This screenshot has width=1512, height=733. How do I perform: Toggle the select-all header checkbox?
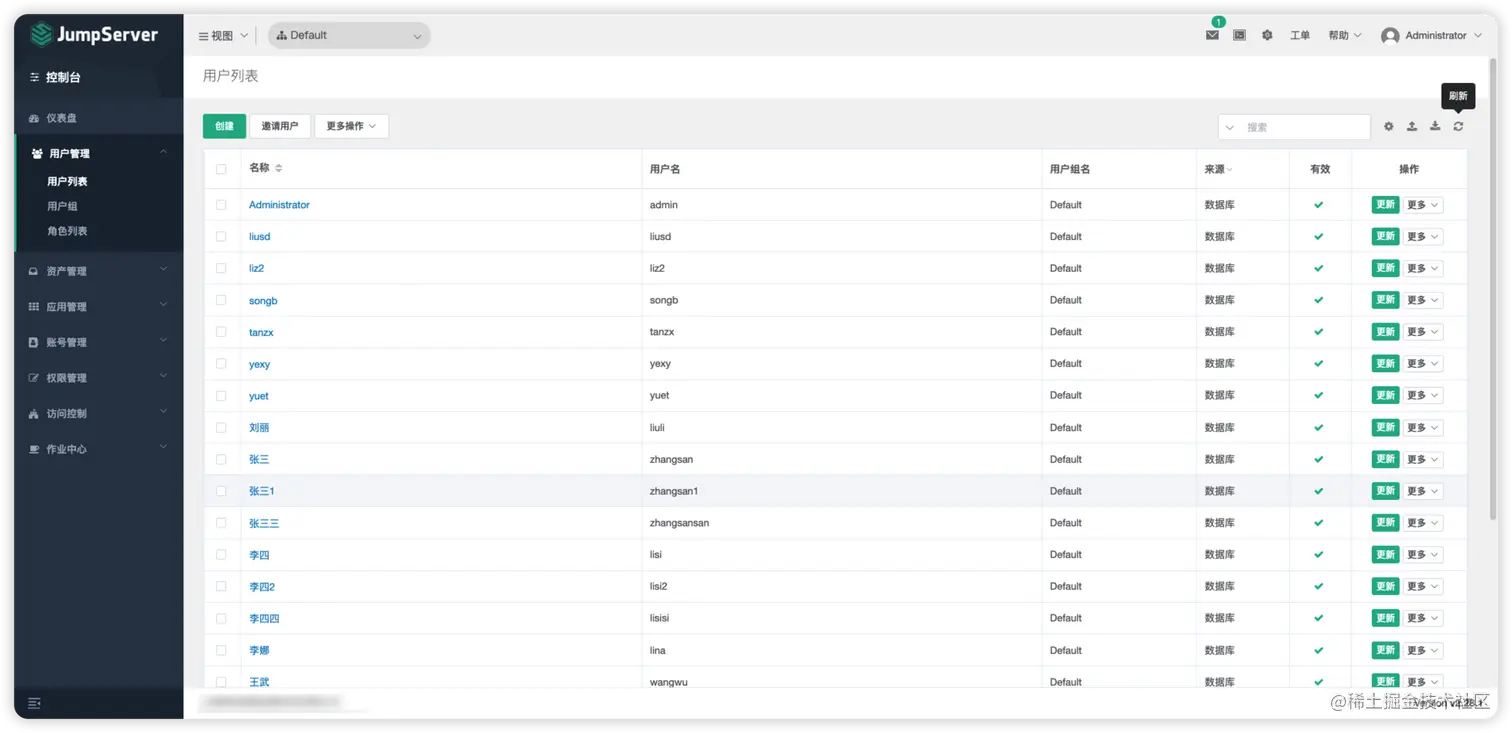tap(221, 169)
